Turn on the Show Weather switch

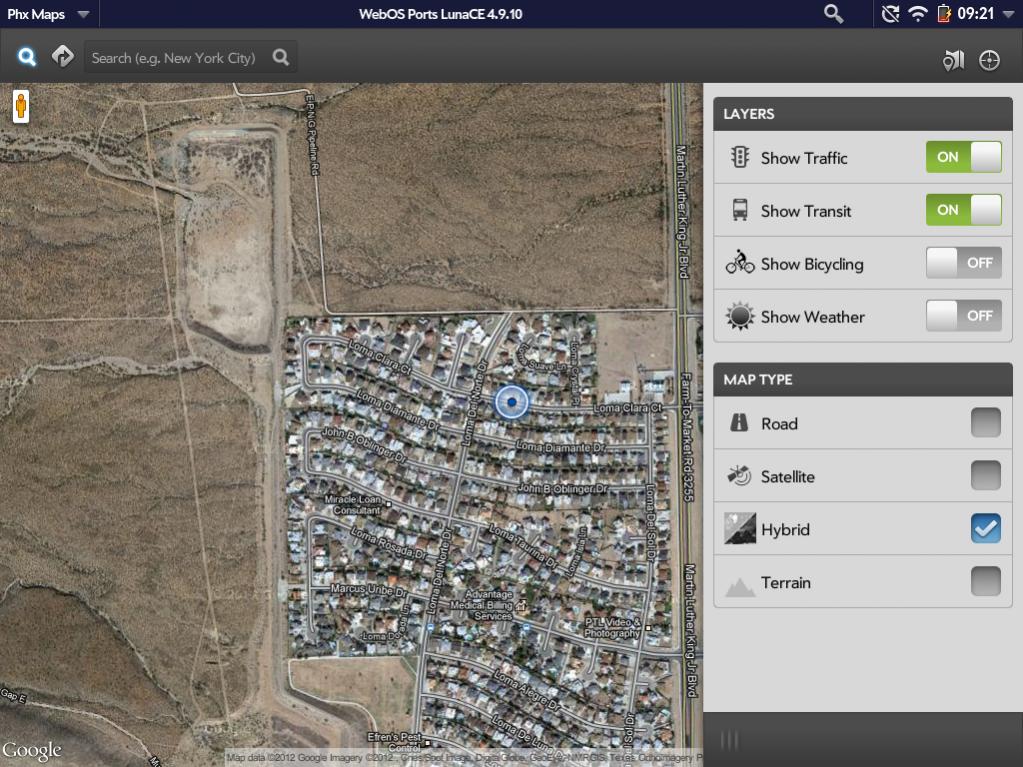click(963, 316)
